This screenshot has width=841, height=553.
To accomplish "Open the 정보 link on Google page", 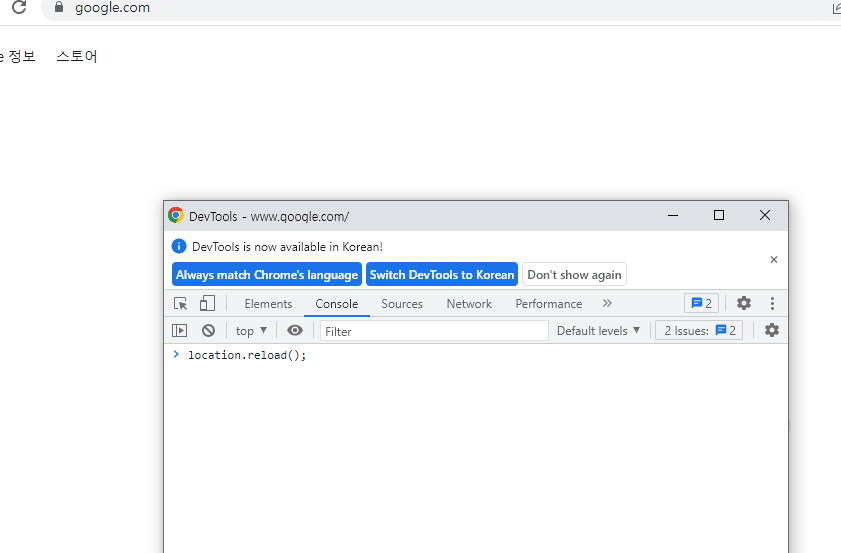I will [x=22, y=56].
